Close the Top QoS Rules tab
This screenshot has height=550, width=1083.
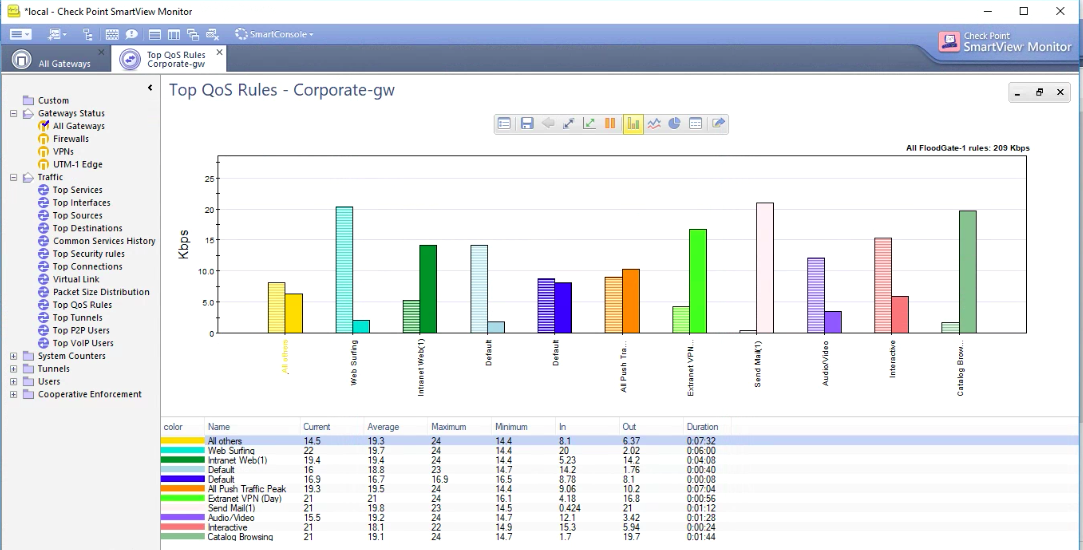point(220,52)
